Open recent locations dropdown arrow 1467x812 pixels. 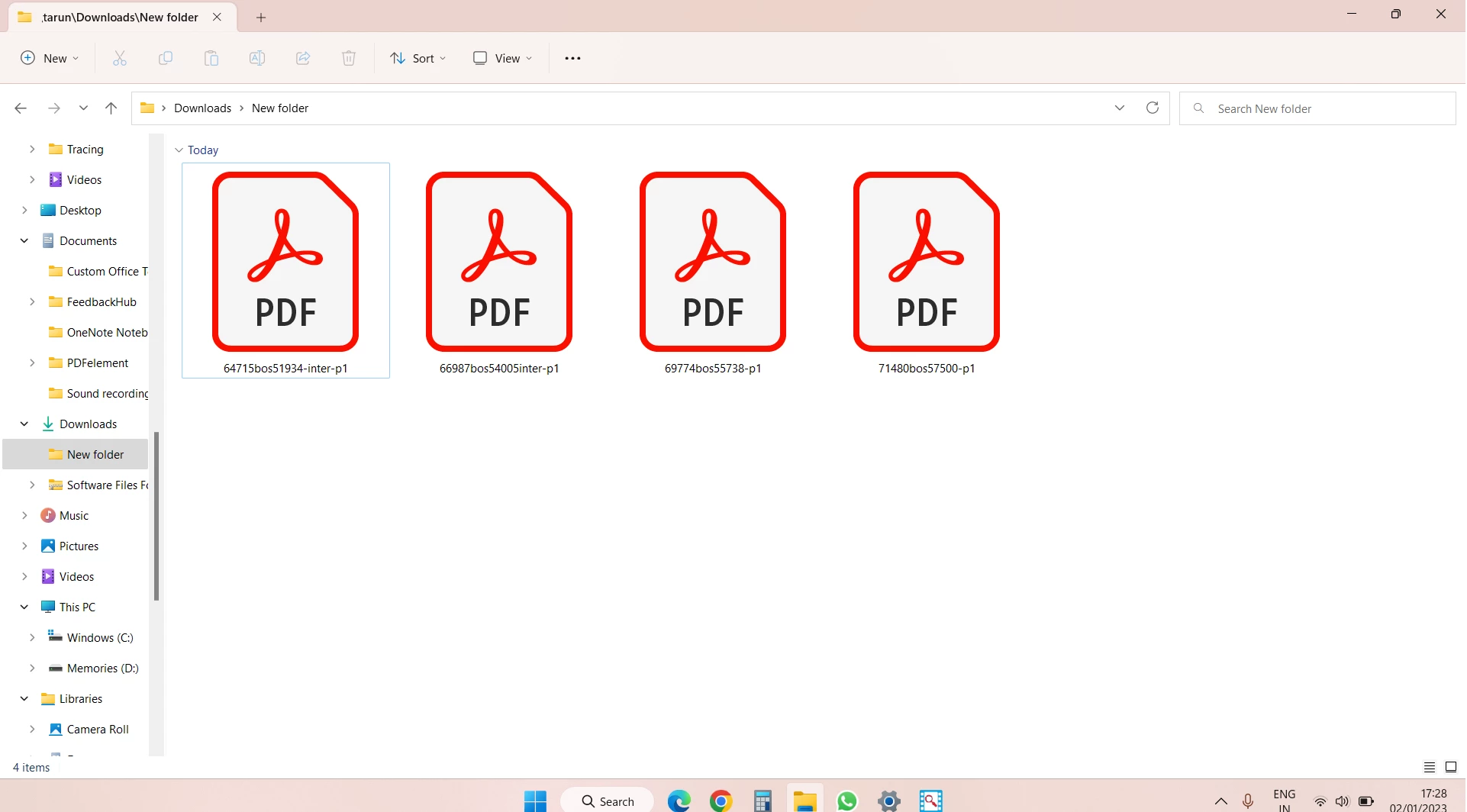click(x=83, y=108)
